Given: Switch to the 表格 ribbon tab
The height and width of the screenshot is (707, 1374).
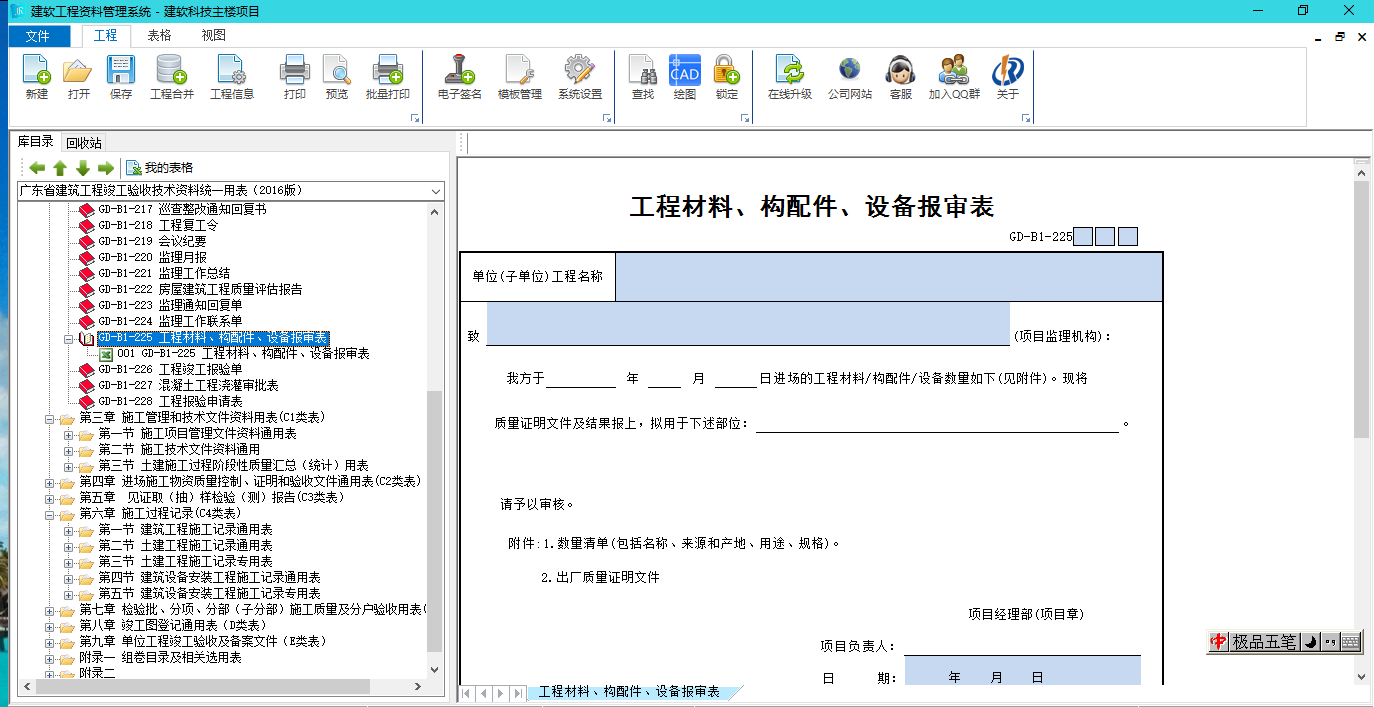Looking at the screenshot, I should click(159, 36).
